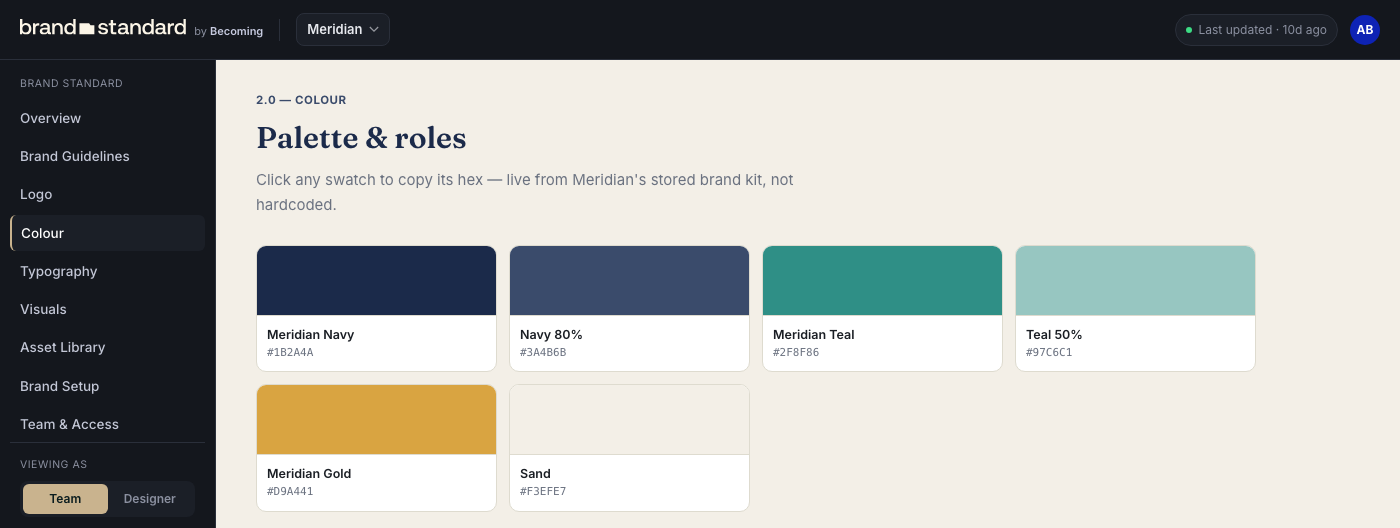The image size is (1400, 528).
Task: Open Brand Setup in sidebar
Action: 107,386
